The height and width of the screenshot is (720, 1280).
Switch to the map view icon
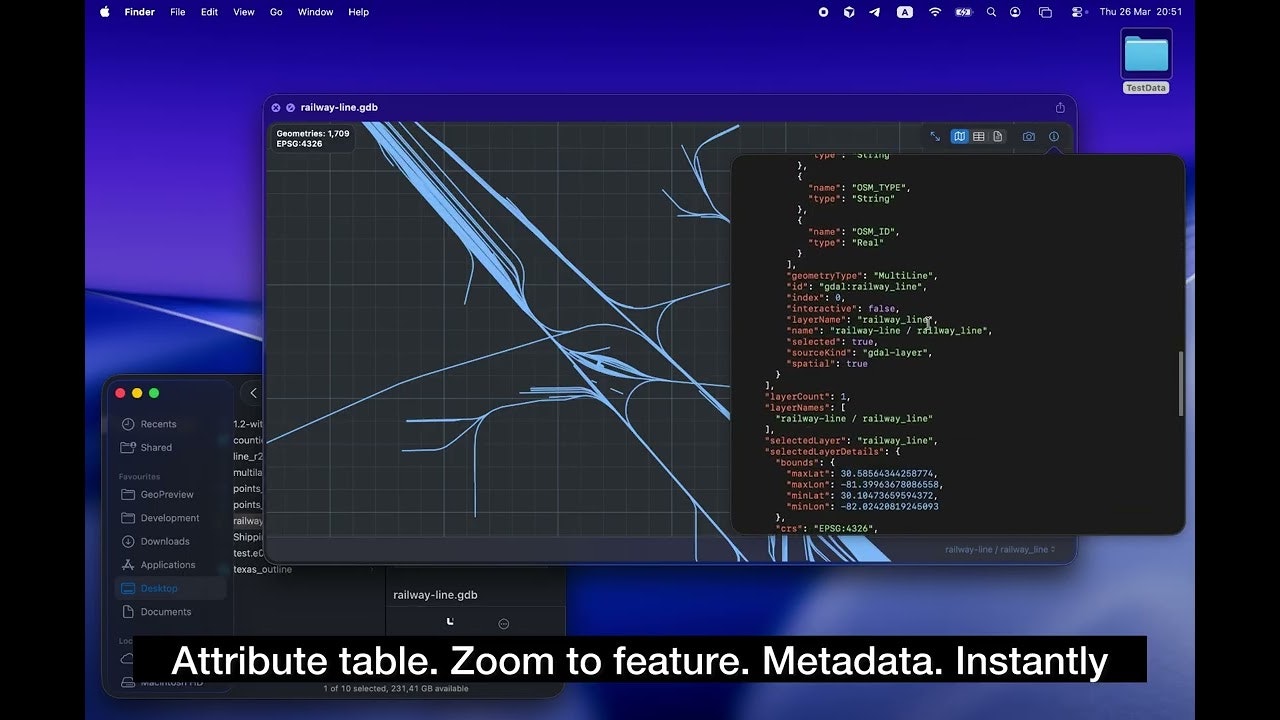(959, 136)
